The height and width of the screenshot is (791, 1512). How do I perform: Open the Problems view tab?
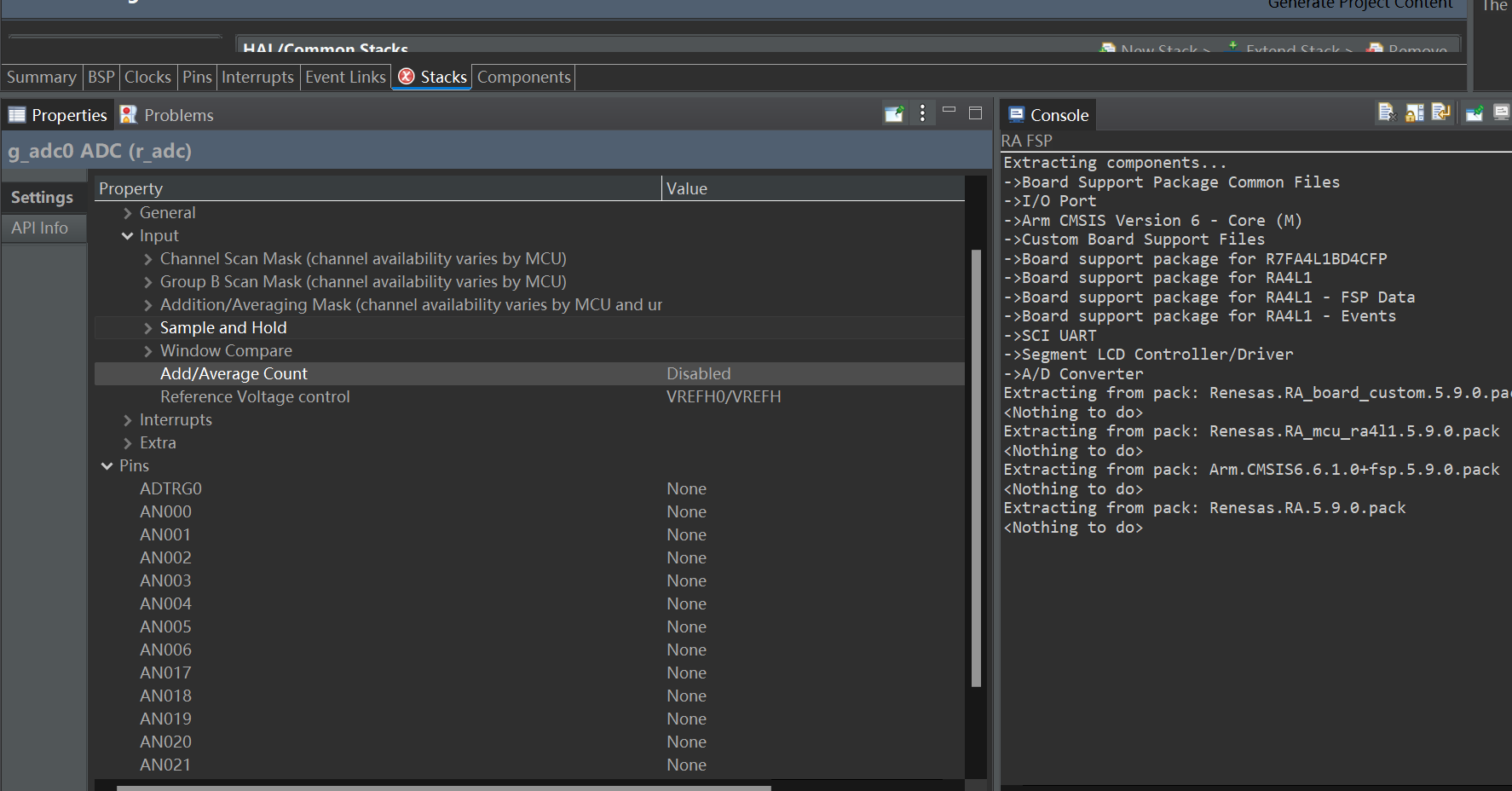tap(167, 115)
